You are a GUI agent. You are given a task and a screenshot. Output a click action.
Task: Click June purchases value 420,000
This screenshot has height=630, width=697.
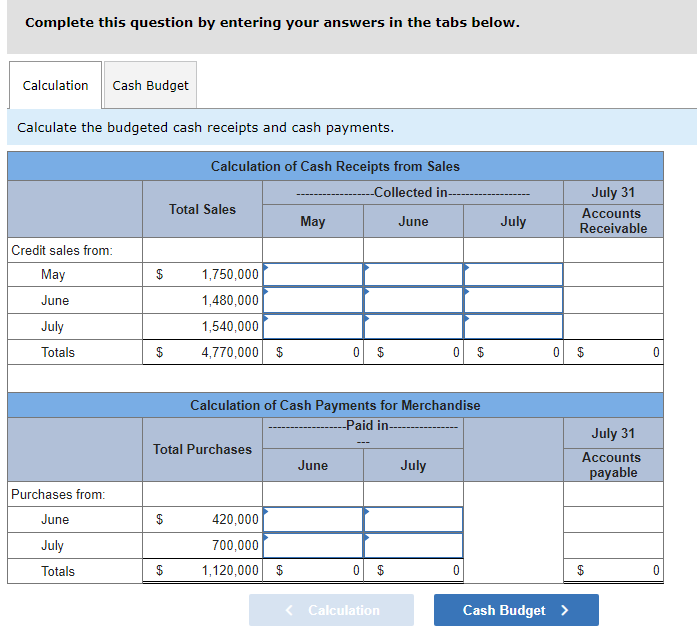coord(235,519)
